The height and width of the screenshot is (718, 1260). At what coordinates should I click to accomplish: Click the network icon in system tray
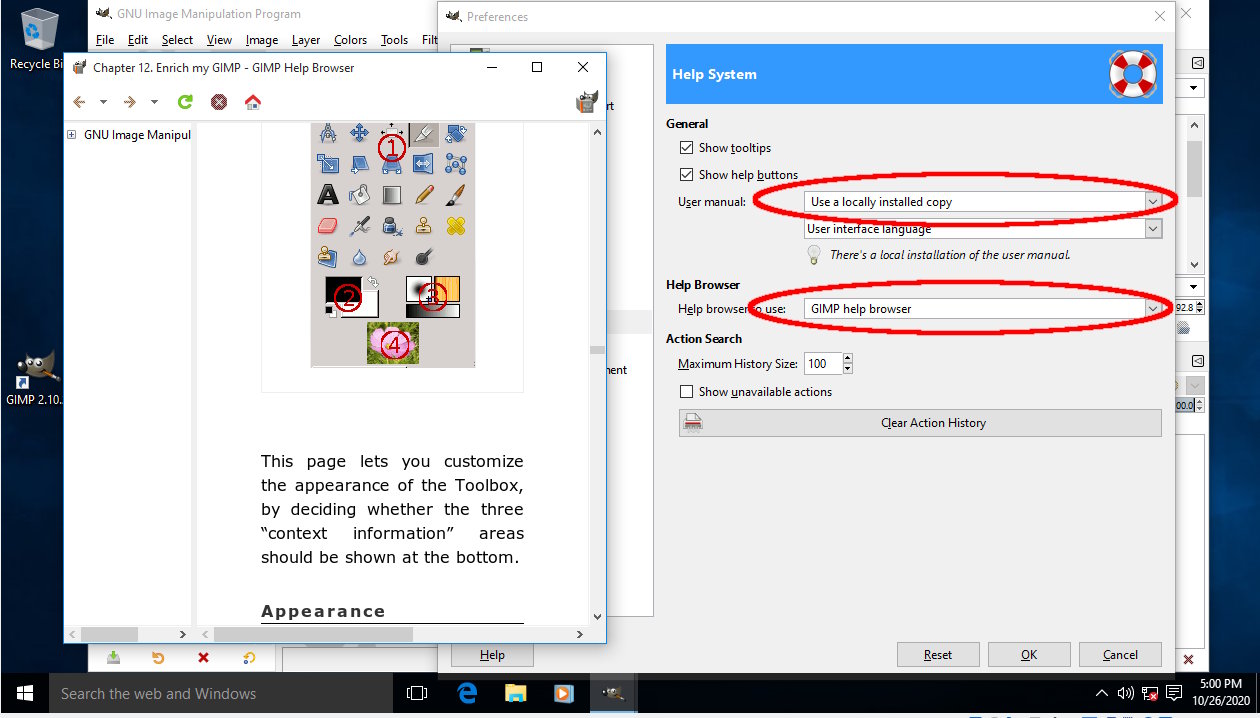(x=1150, y=694)
